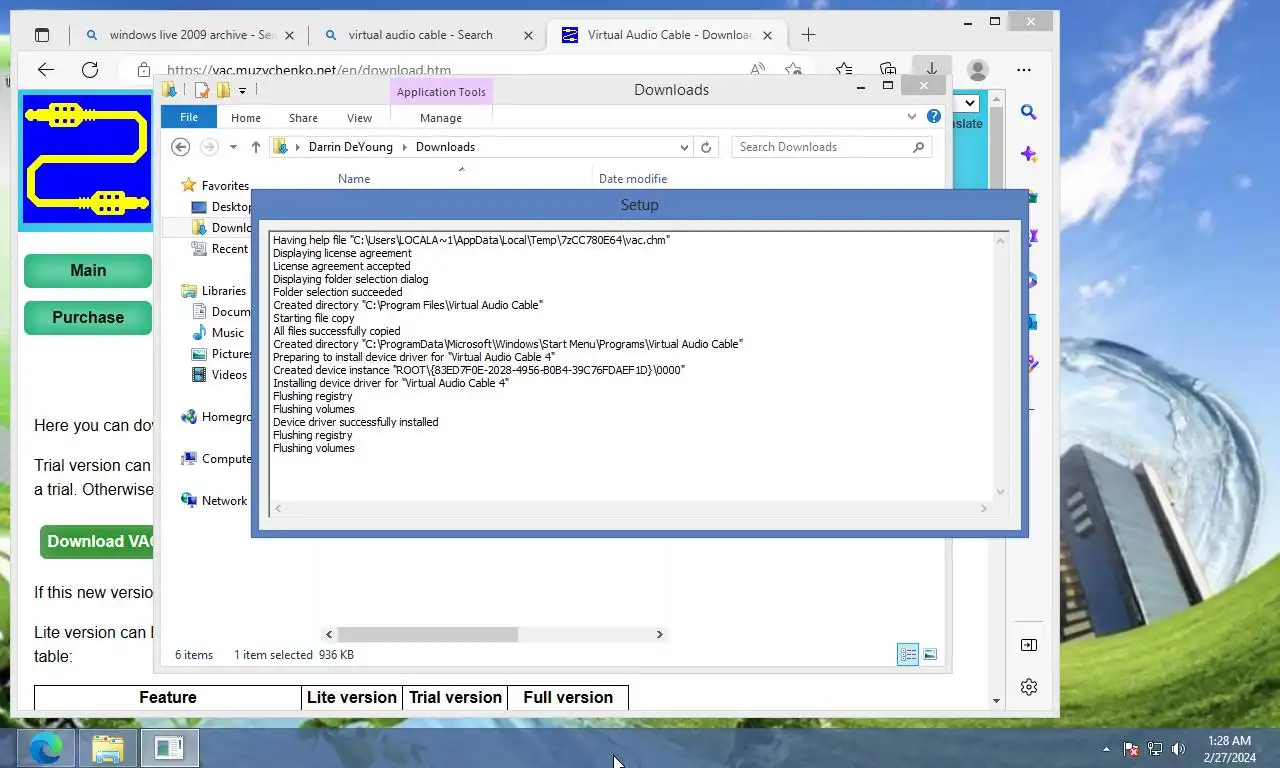Expand the breadcrumb arrow after Darrin DeYoung

[405, 147]
